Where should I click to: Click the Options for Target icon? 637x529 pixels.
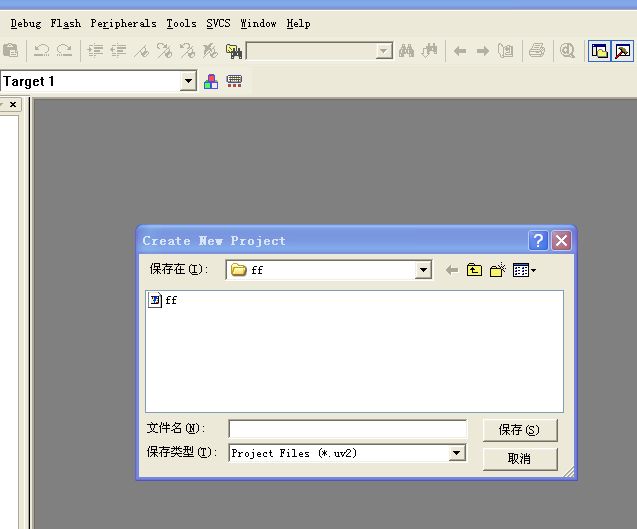tap(234, 81)
